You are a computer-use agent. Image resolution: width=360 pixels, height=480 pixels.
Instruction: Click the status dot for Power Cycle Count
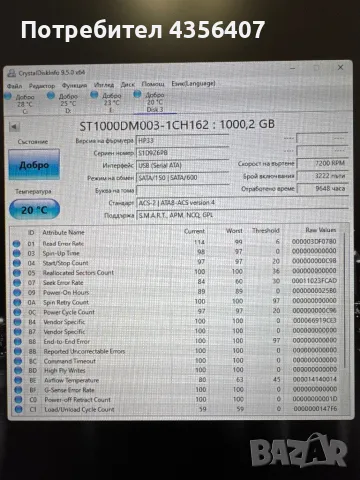coord(17,312)
